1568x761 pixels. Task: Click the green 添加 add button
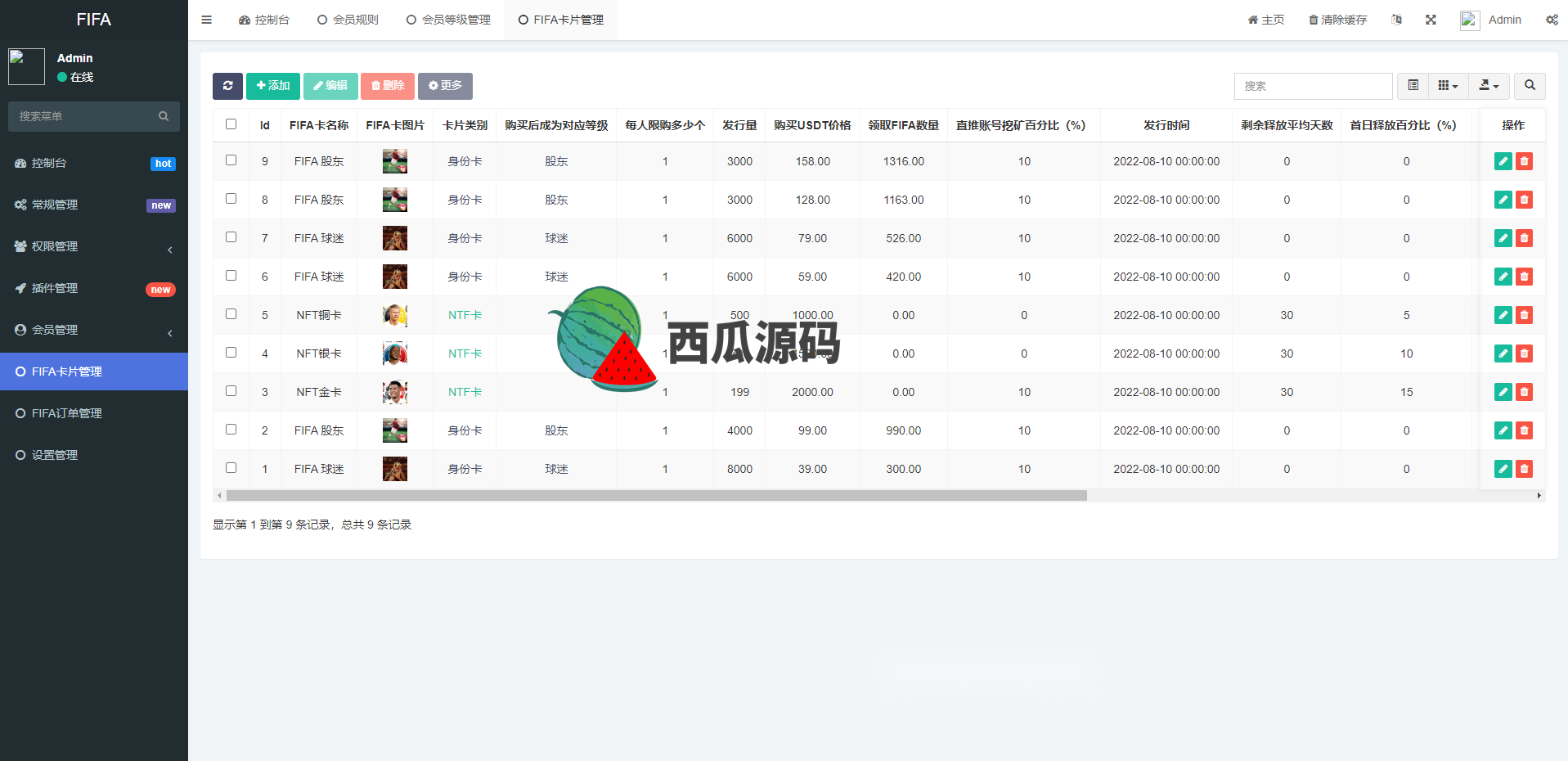[x=272, y=86]
